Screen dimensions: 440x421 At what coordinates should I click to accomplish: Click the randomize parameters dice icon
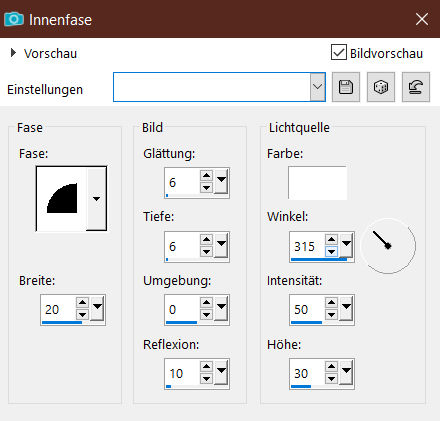click(381, 87)
